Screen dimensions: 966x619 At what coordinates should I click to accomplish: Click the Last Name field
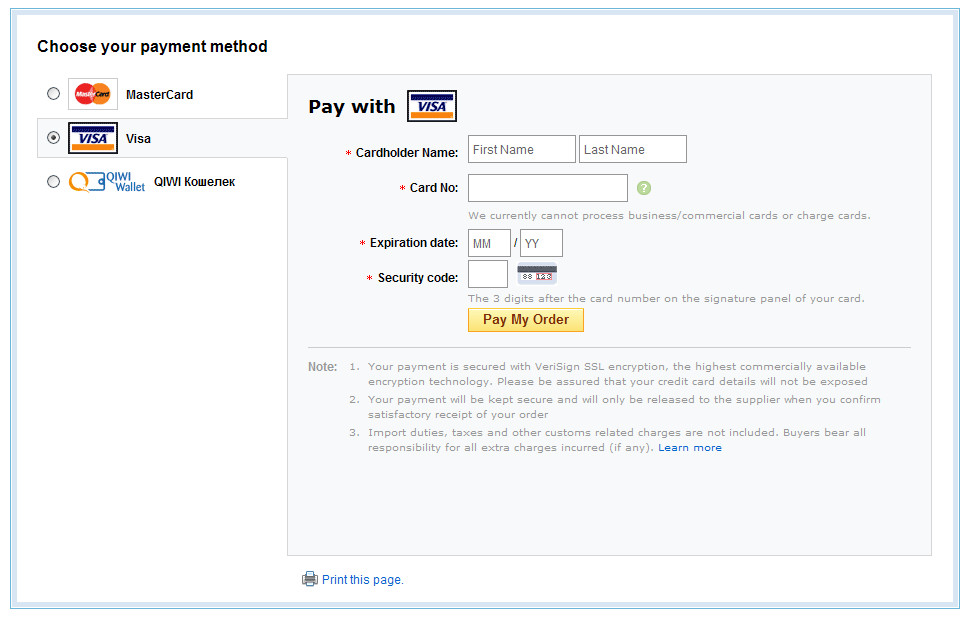point(633,149)
